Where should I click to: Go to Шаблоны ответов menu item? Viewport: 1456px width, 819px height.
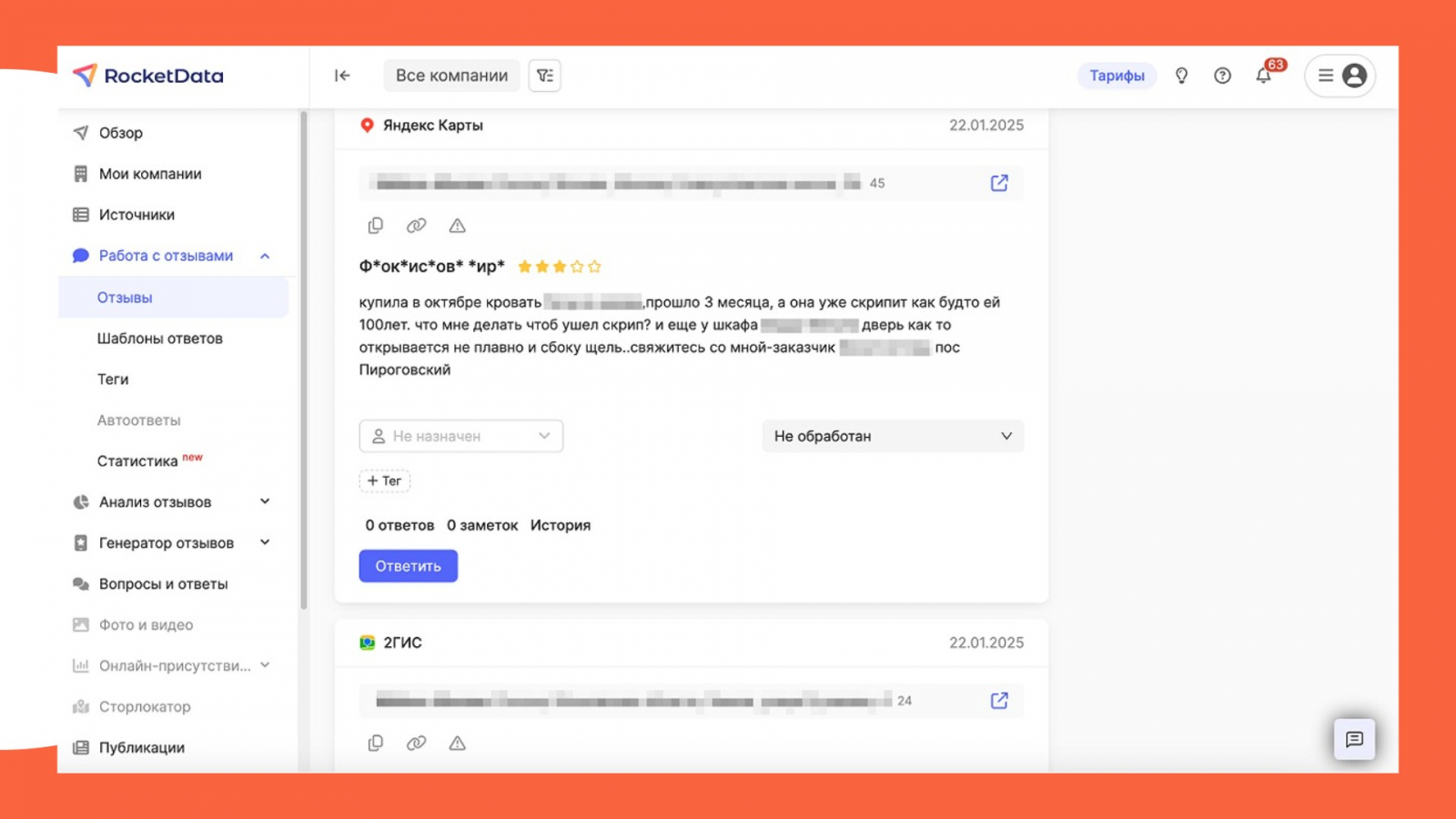pos(160,339)
